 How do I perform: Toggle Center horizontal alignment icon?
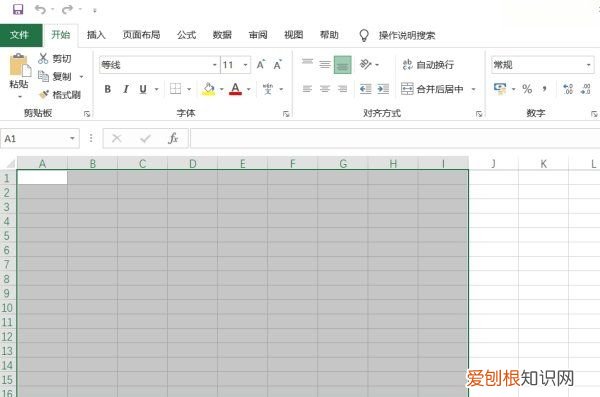325,89
